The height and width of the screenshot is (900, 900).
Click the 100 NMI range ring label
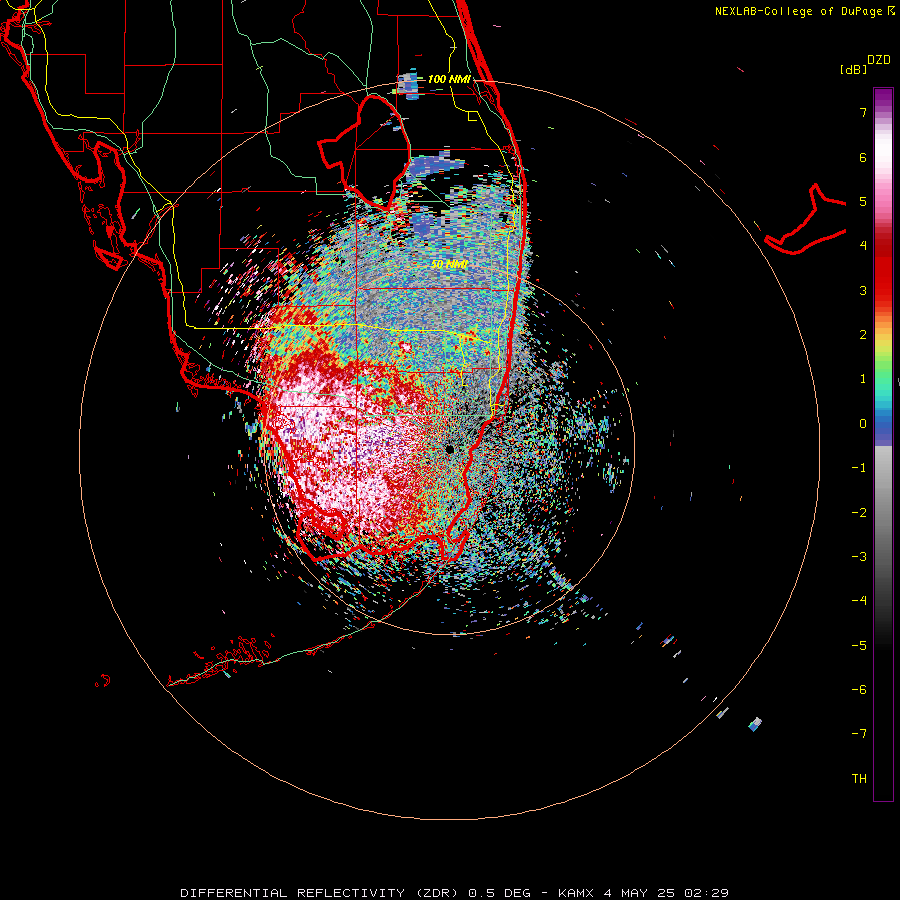(x=449, y=79)
